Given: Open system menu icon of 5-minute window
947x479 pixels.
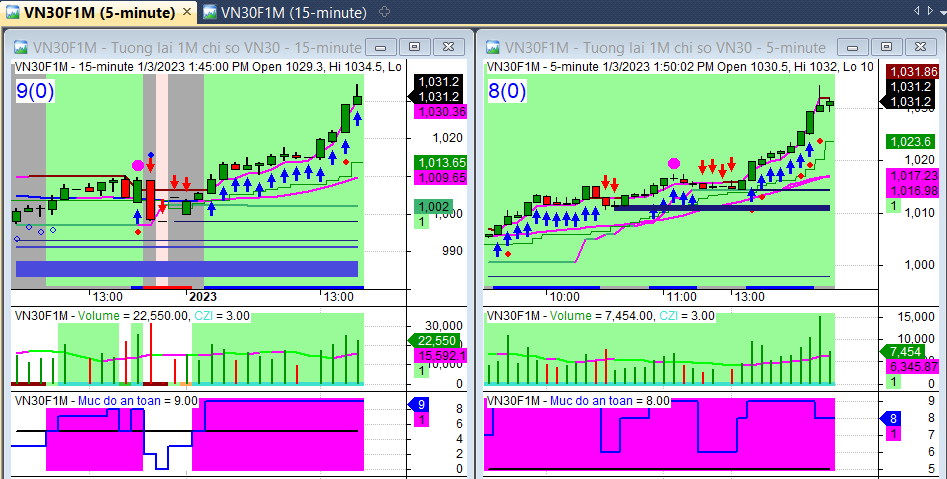Looking at the screenshot, I should pyautogui.click(x=493, y=47).
